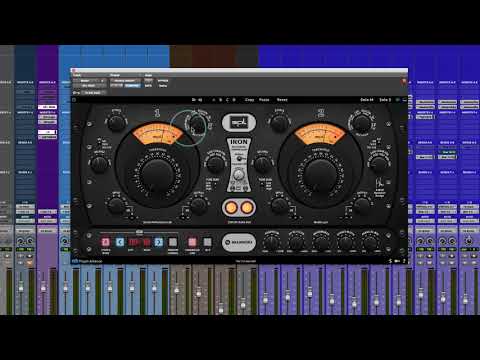480x360 pixels.
Task: Click the Brainworx logo badge
Action: 239,242
